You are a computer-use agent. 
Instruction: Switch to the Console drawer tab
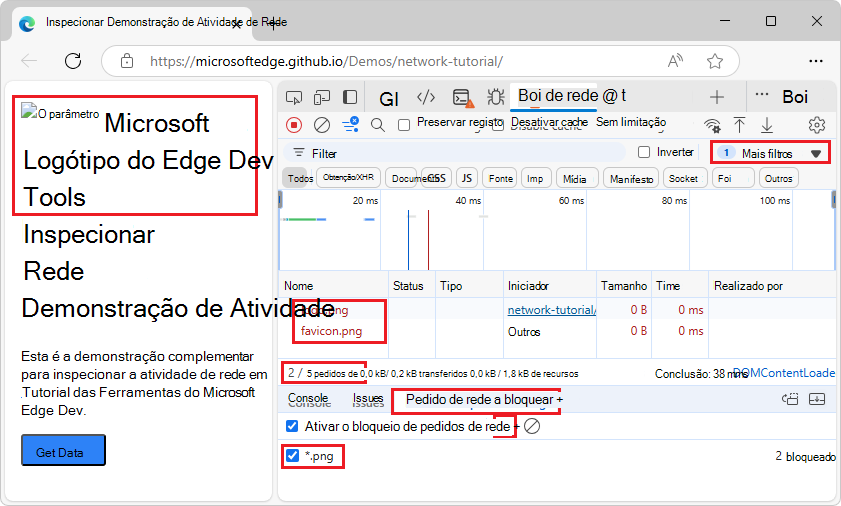308,399
